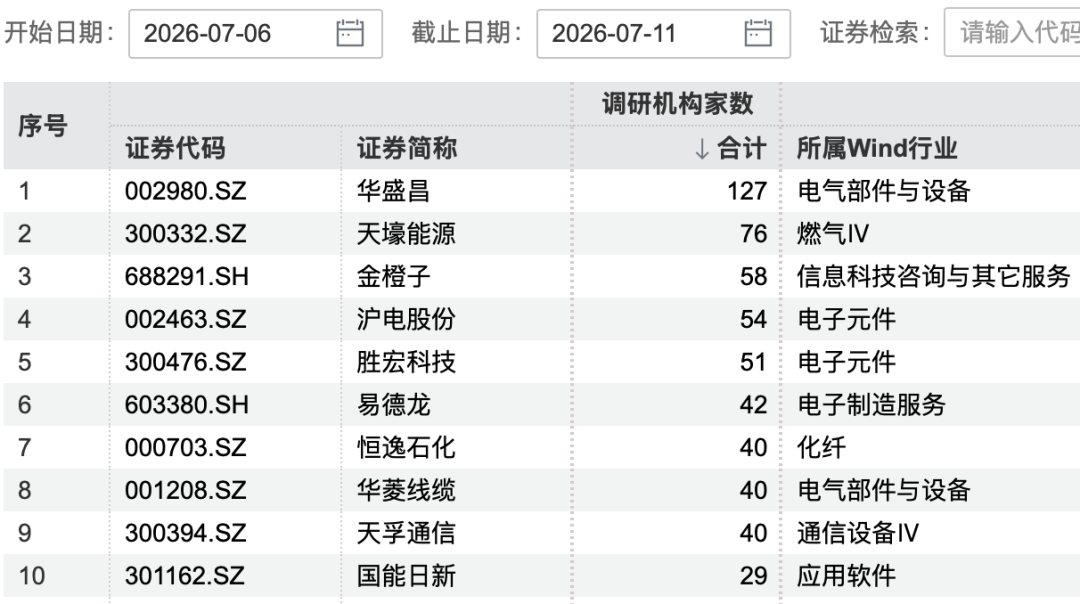This screenshot has height=604, width=1080.
Task: Click the 序号 column header
Action: coord(43,126)
